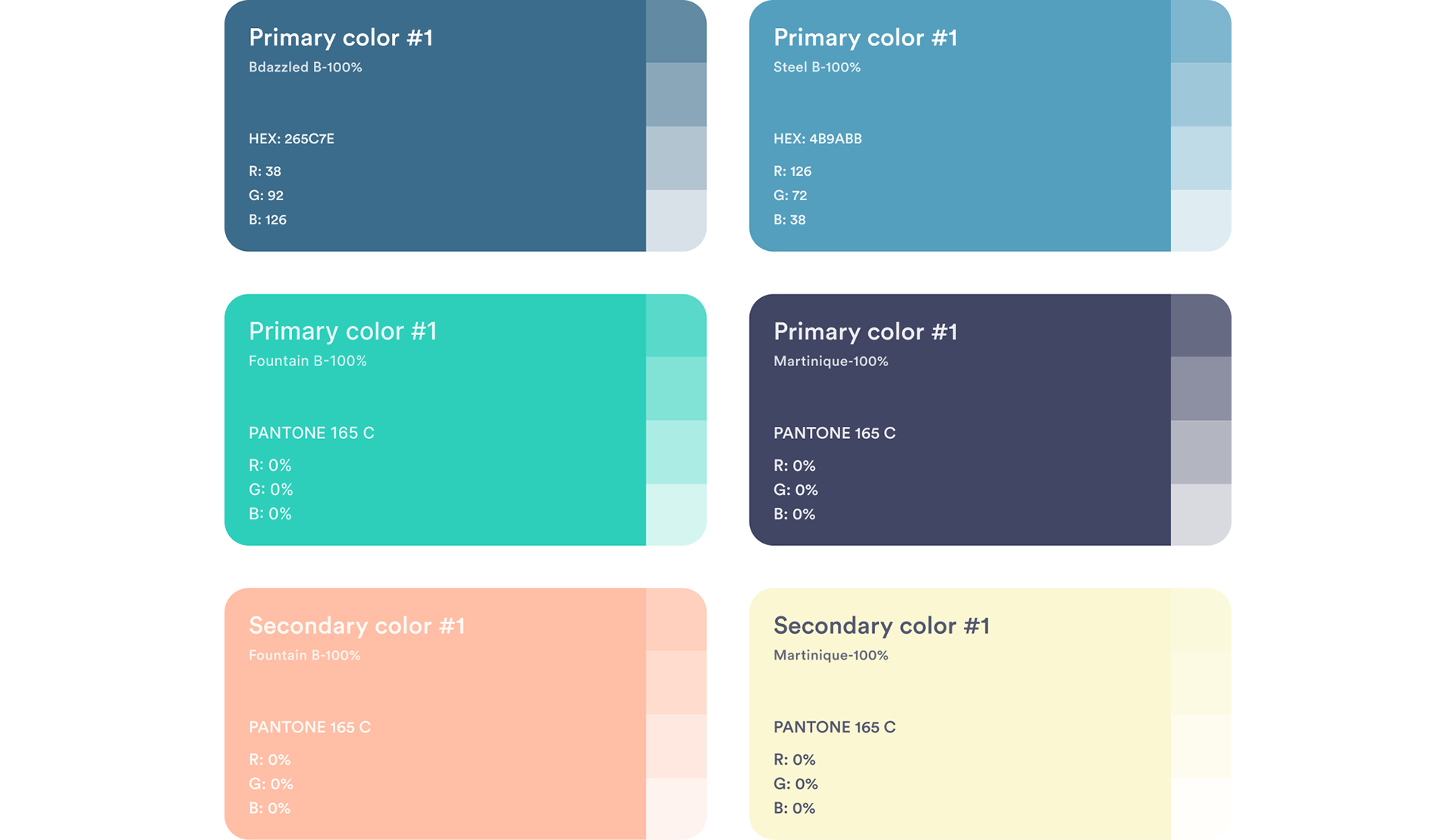1456x840 pixels.
Task: Click PANTONE 165 C on teal card
Action: coord(311,433)
